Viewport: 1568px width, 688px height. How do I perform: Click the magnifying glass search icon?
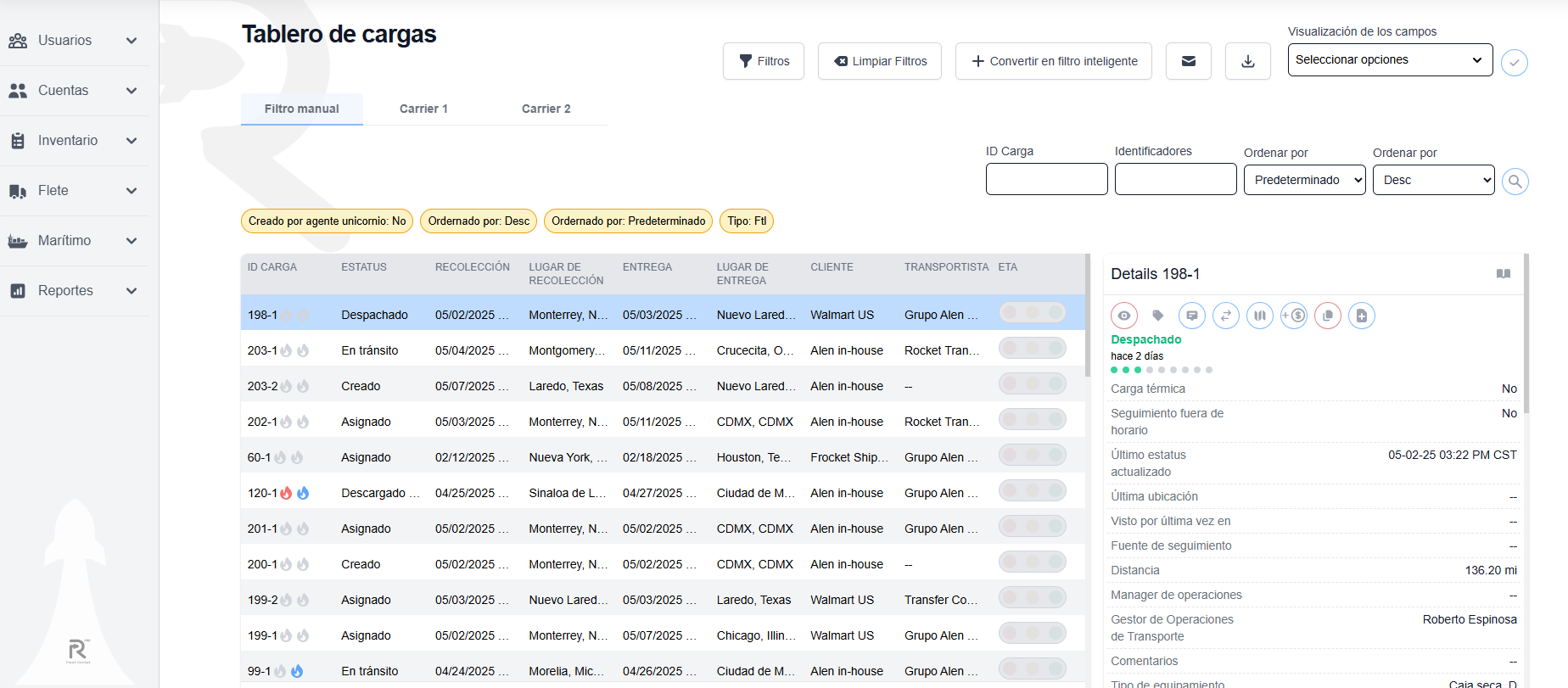point(1515,182)
